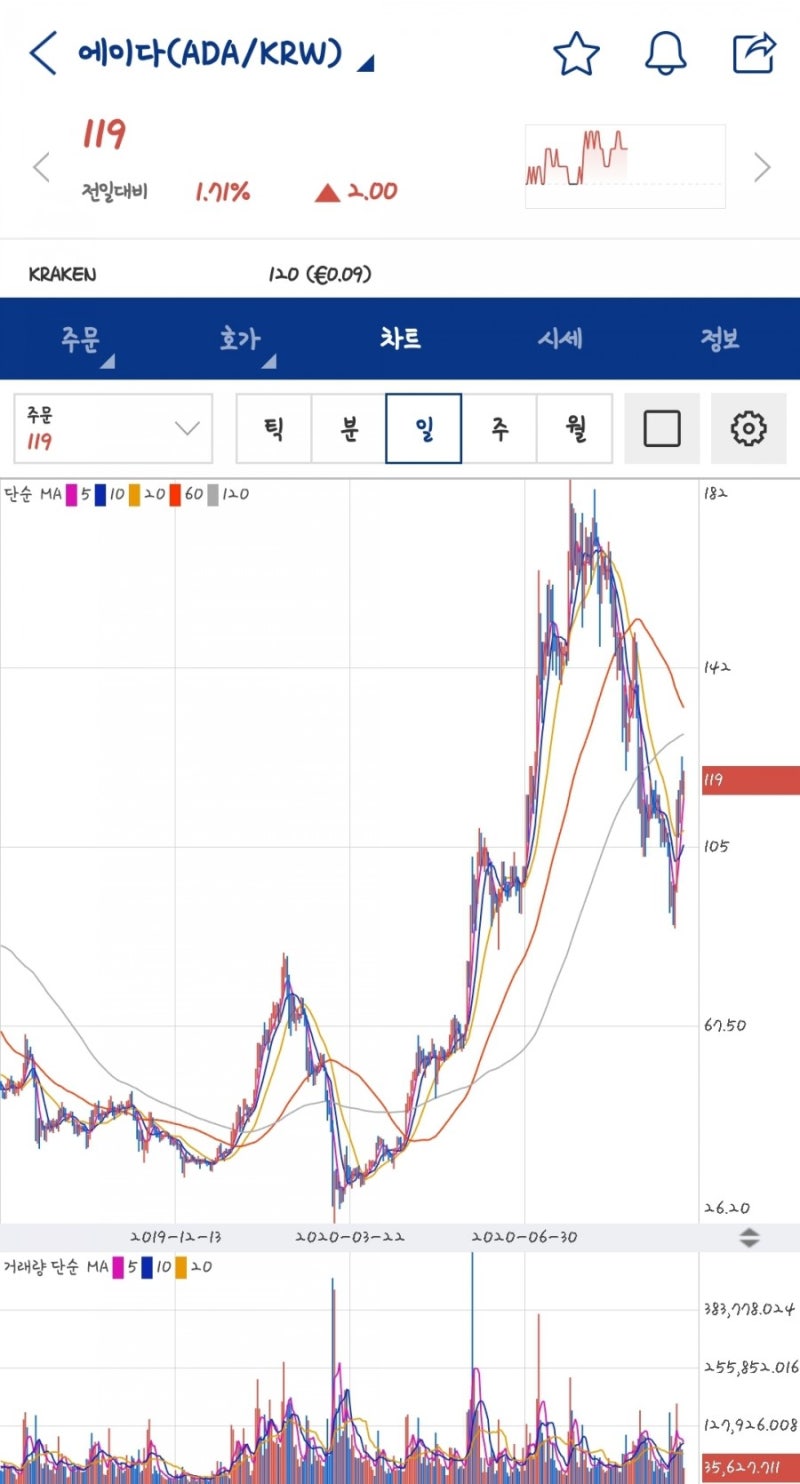Go to previous coin with left chevron
The image size is (800, 1484).
click(x=41, y=167)
